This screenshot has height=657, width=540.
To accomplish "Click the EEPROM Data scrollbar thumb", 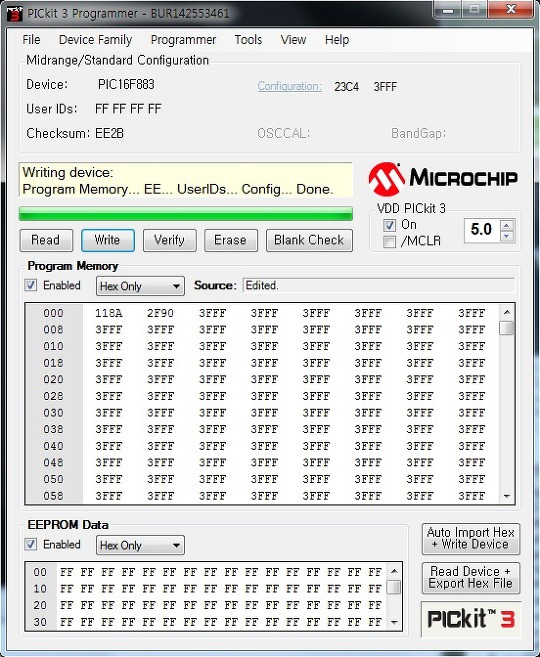I will tap(394, 587).
